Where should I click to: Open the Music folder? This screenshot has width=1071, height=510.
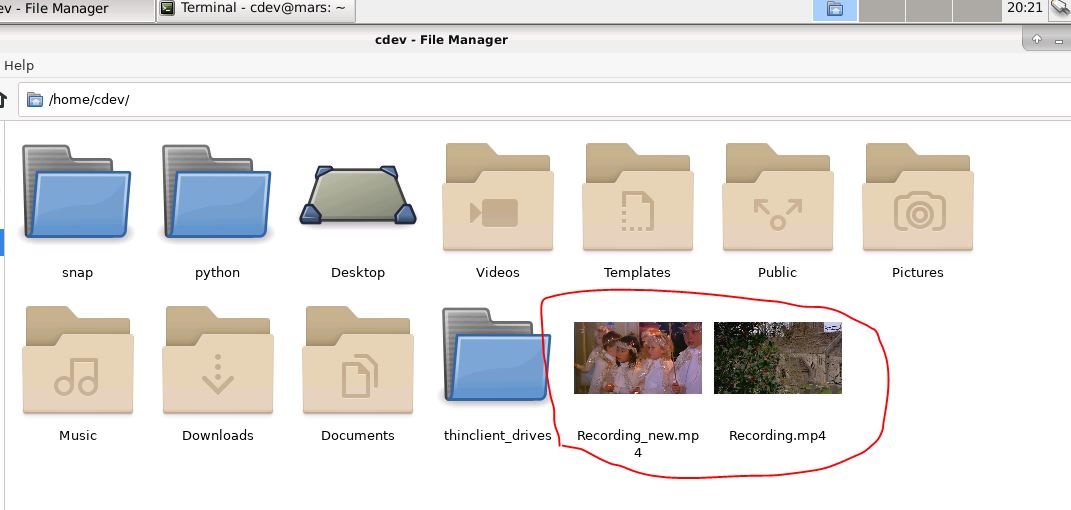click(x=78, y=360)
